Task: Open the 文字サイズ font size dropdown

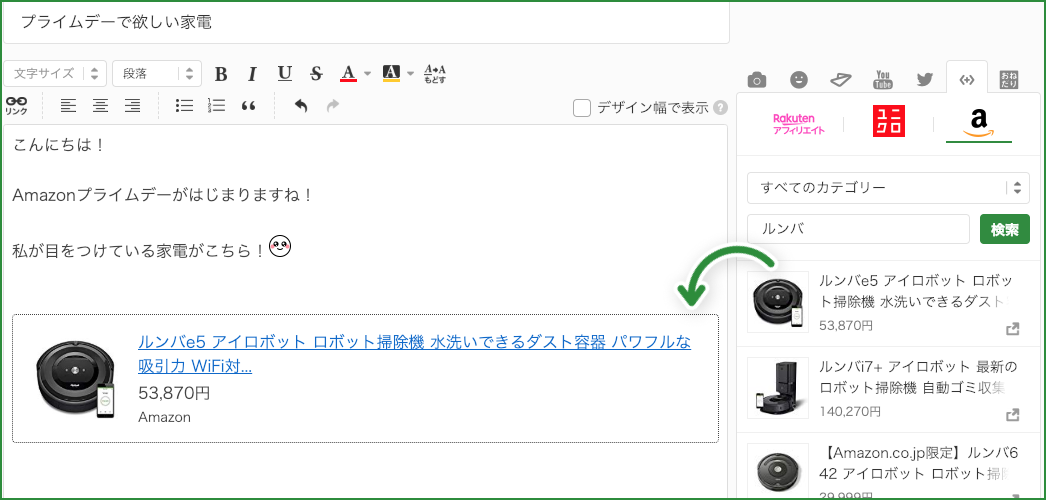Action: [x=55, y=73]
